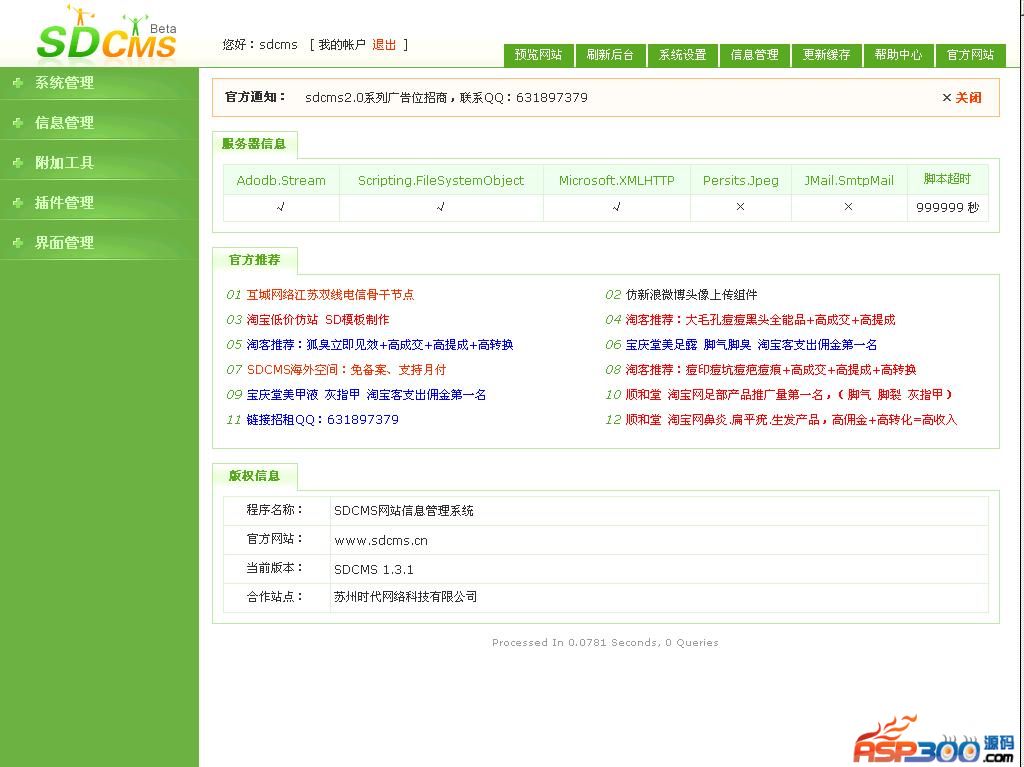Open 帮助中心 top tab
Screen dimensions: 1024x767
coord(899,55)
